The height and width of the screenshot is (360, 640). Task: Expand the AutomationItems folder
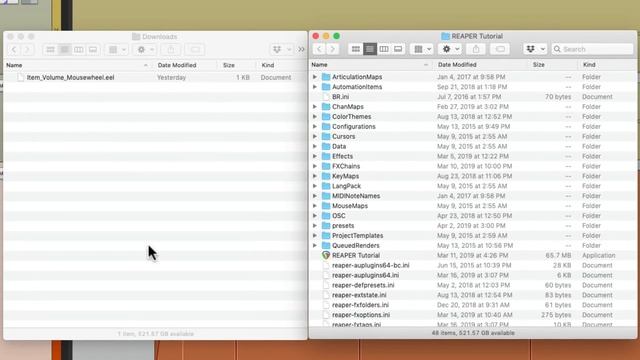click(315, 87)
